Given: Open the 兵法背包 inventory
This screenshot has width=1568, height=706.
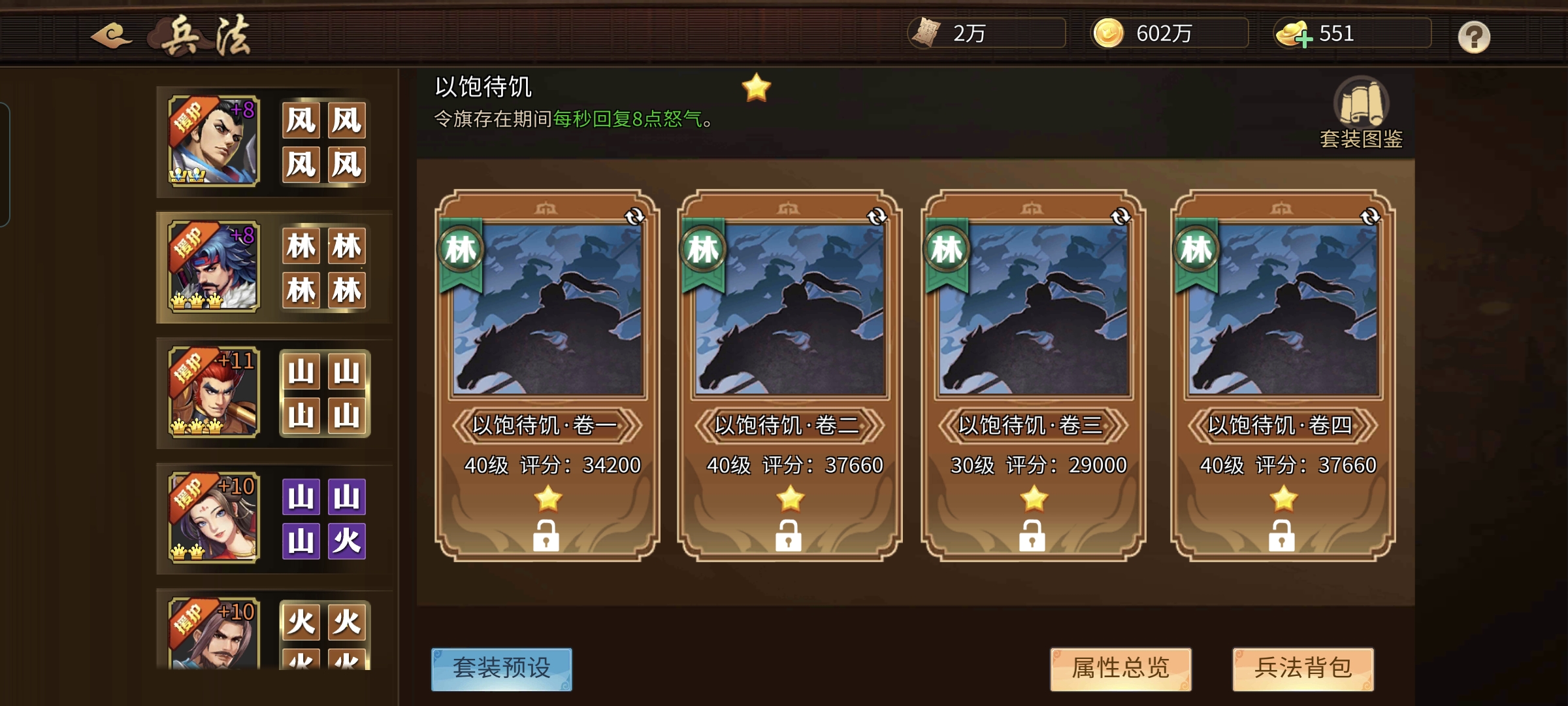Looking at the screenshot, I should (x=1303, y=669).
